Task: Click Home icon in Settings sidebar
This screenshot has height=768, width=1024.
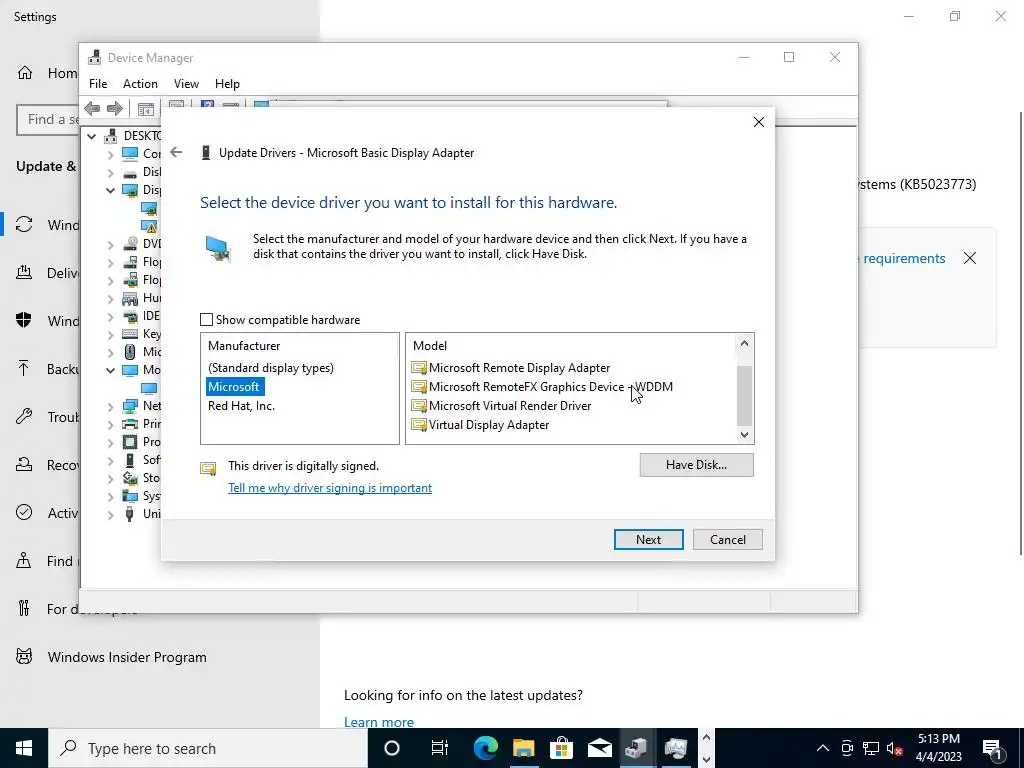Action: point(25,72)
